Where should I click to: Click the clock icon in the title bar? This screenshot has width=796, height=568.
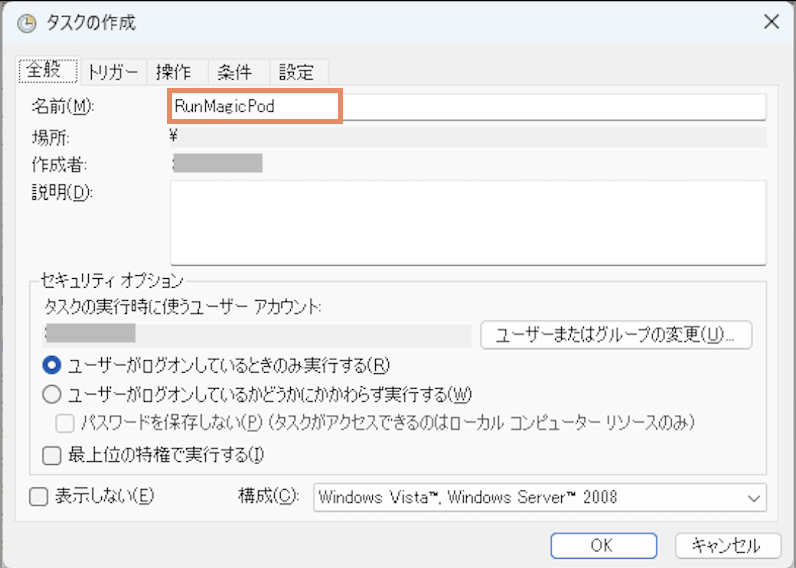point(26,23)
